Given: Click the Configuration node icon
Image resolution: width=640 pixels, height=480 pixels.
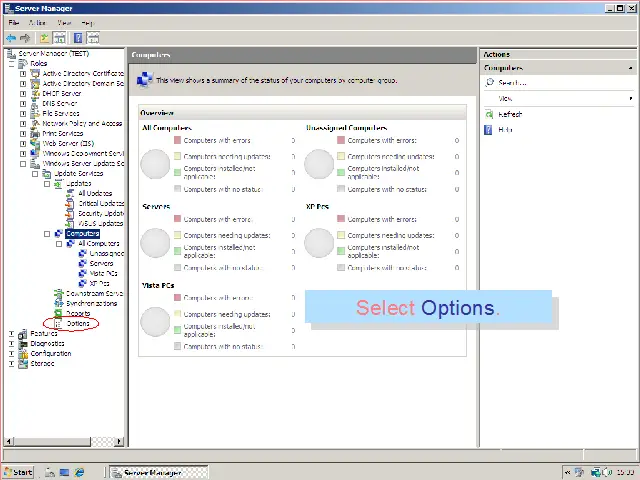Looking at the screenshot, I should (x=23, y=353).
